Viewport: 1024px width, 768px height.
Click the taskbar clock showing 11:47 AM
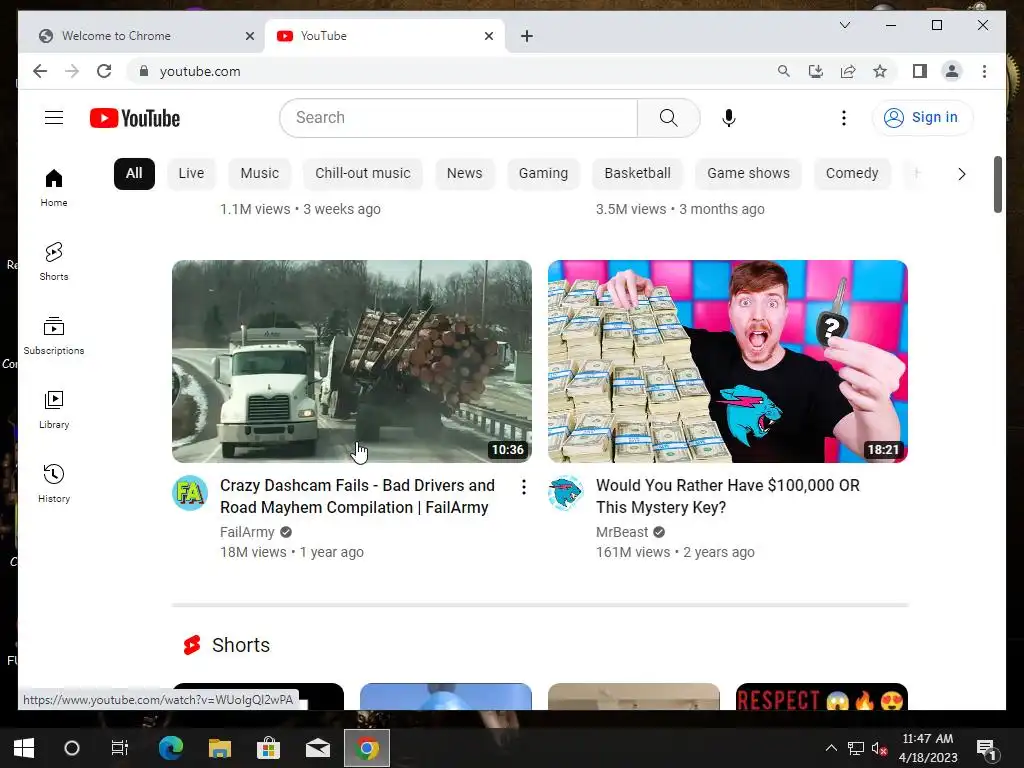click(x=927, y=748)
